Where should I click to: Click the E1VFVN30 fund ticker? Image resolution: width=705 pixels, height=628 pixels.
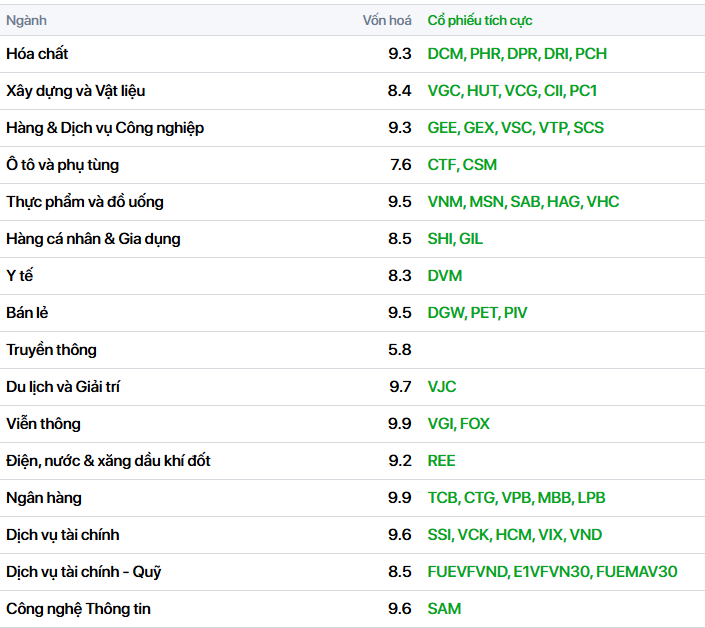tap(552, 572)
